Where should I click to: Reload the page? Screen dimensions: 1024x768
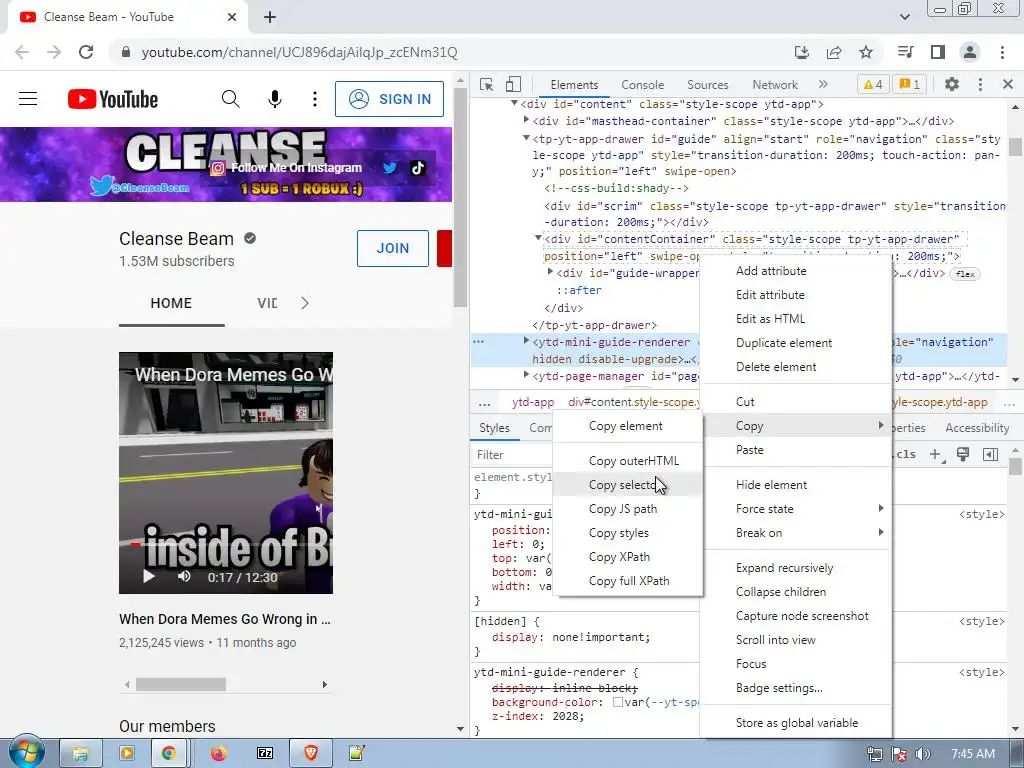pos(86,52)
